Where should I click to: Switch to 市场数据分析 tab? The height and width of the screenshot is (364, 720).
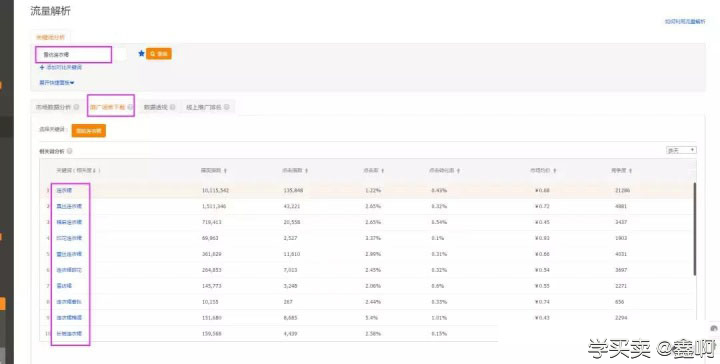tap(53, 107)
